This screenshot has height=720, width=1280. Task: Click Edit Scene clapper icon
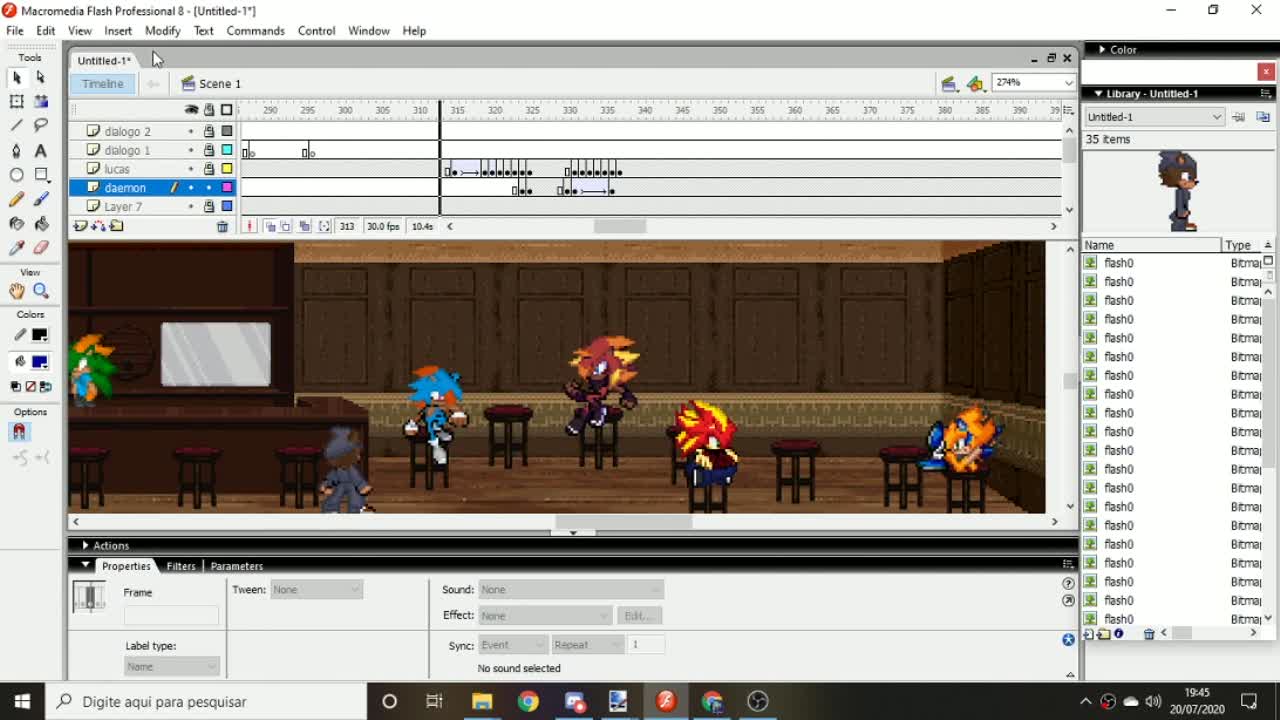(948, 83)
